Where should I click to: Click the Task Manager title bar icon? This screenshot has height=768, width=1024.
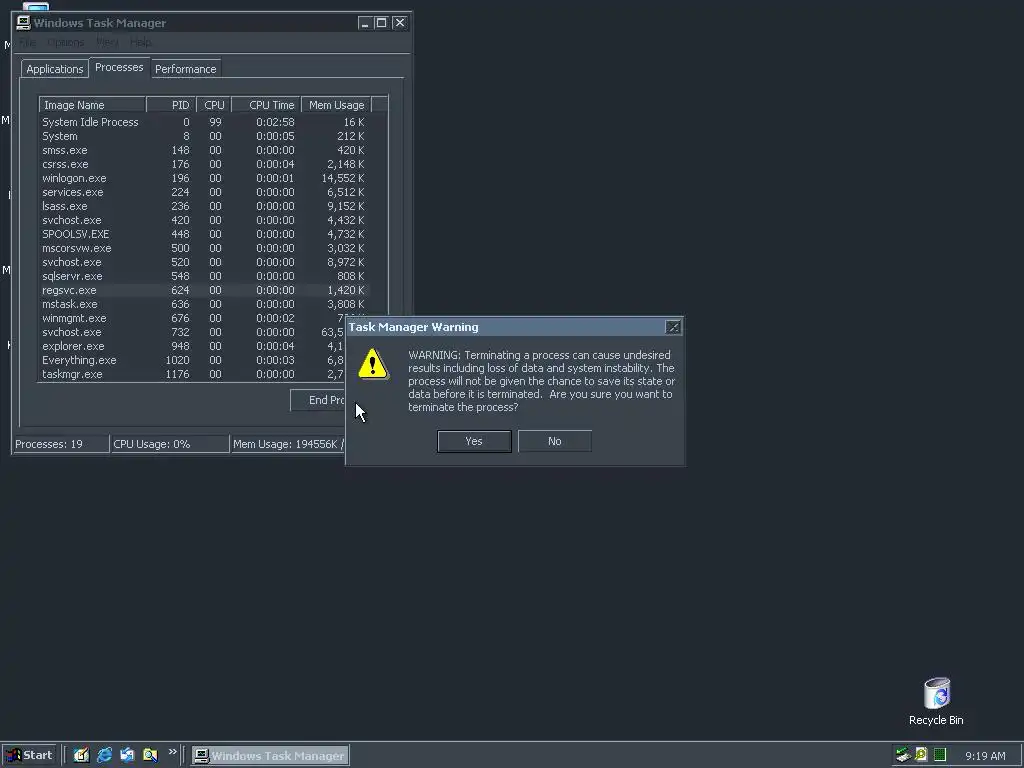click(24, 23)
